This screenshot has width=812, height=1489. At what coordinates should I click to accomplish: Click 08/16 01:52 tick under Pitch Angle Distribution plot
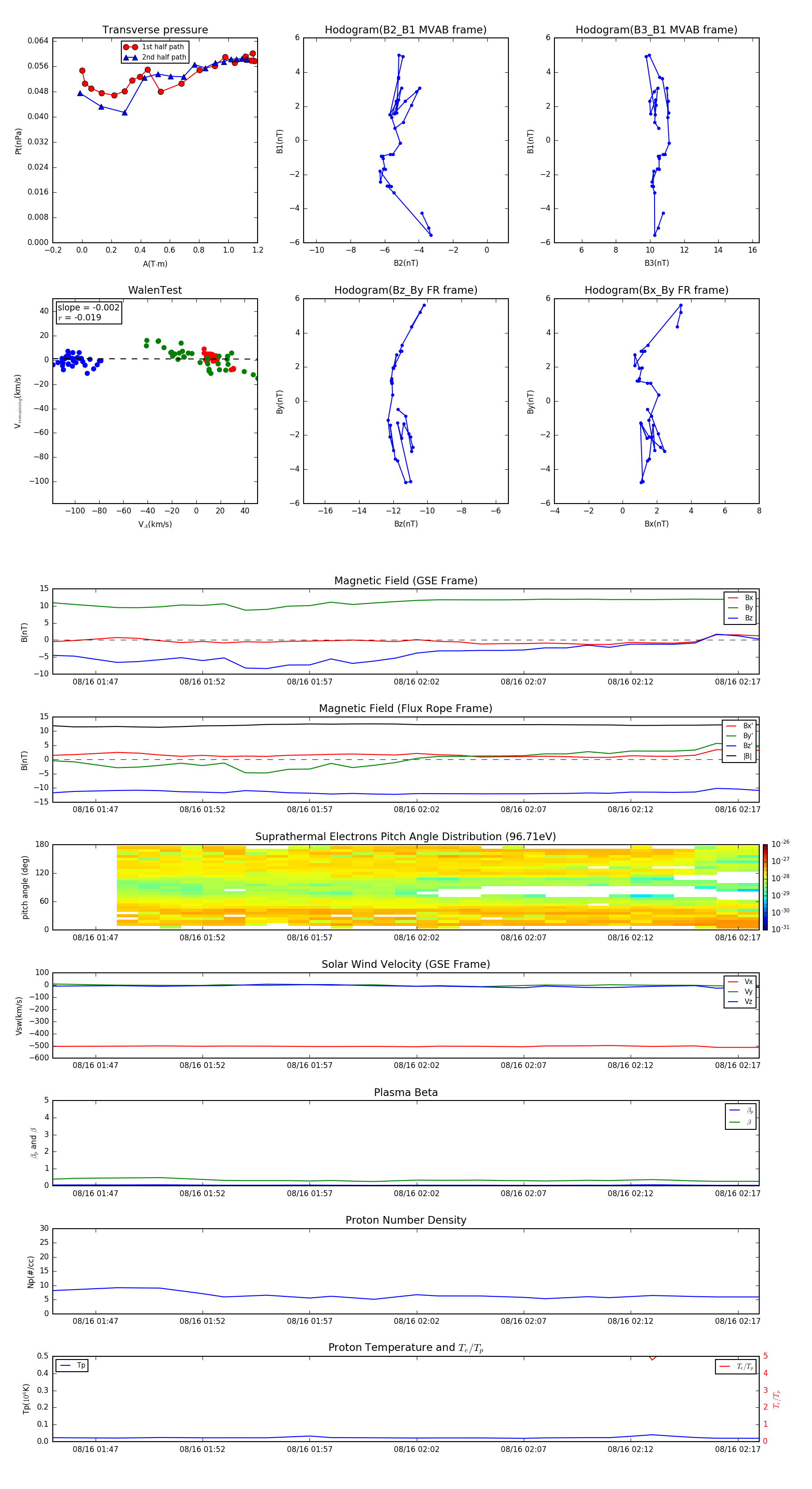pos(202,938)
